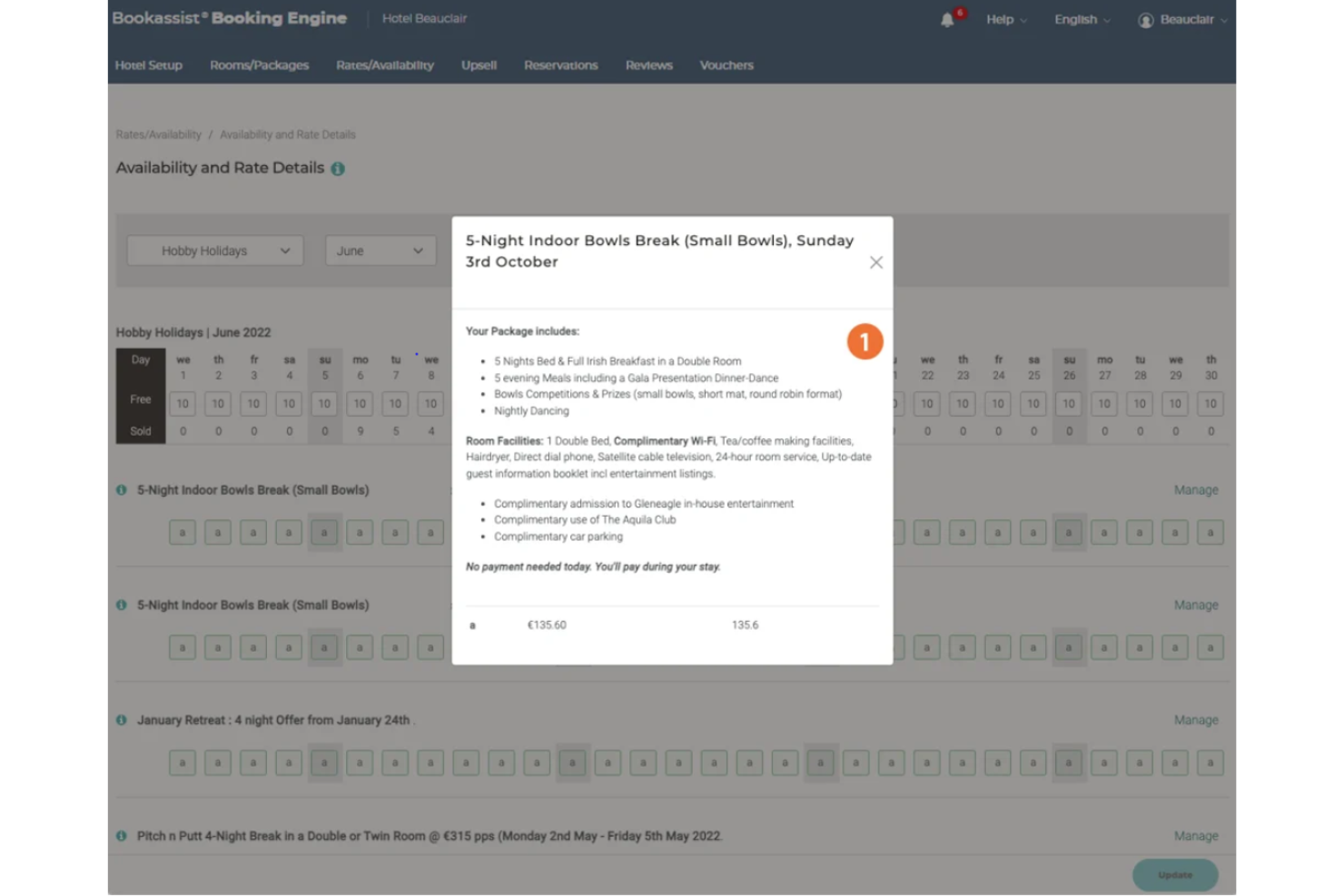Open the Hobby Holidays dropdown
The width and height of the screenshot is (1344, 896).
coord(214,251)
